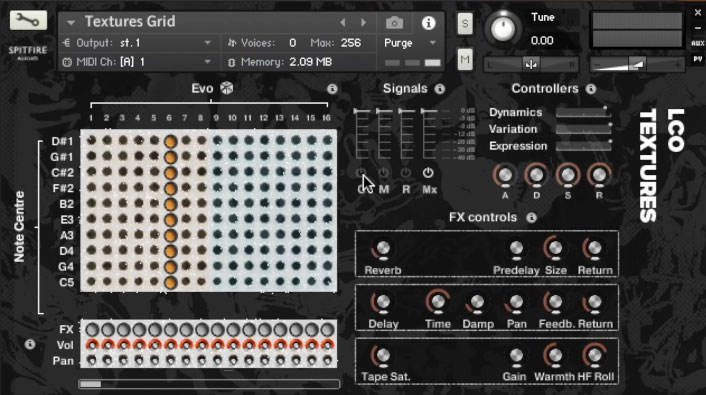Screen dimensions: 706x395
Task: Toggle power for M signal
Action: click(x=384, y=173)
